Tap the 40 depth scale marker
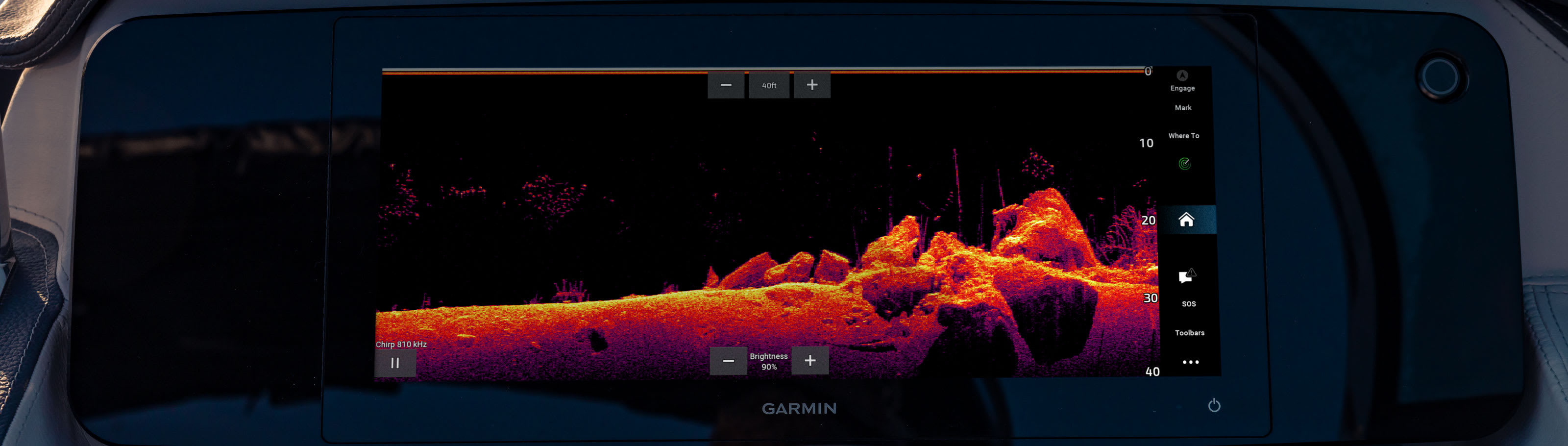 1151,372
